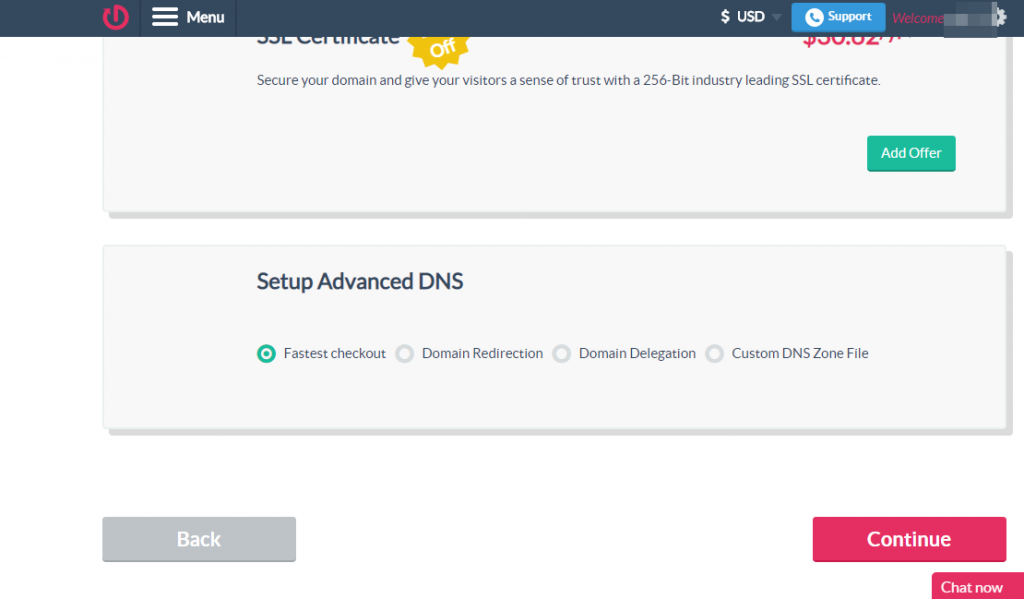Viewport: 1024px width, 599px height.
Task: Click the dollar sign currency icon
Action: click(x=725, y=17)
